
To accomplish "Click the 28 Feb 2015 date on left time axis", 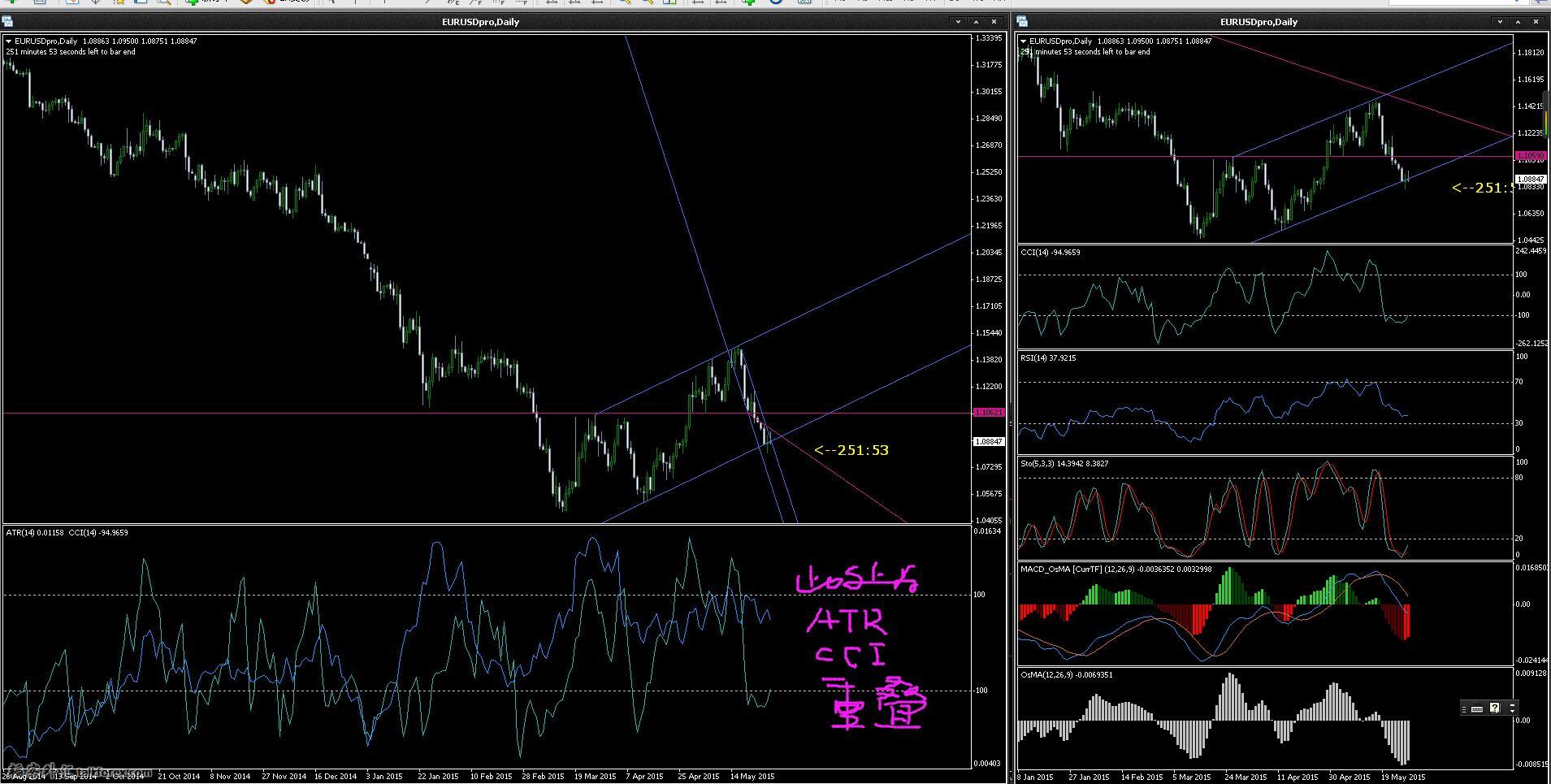I will point(543,777).
